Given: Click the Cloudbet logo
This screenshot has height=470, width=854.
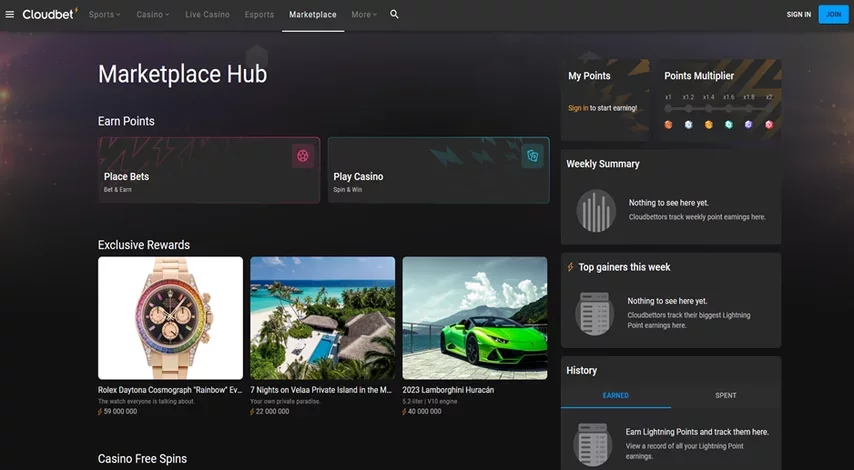Looking at the screenshot, I should [50, 14].
